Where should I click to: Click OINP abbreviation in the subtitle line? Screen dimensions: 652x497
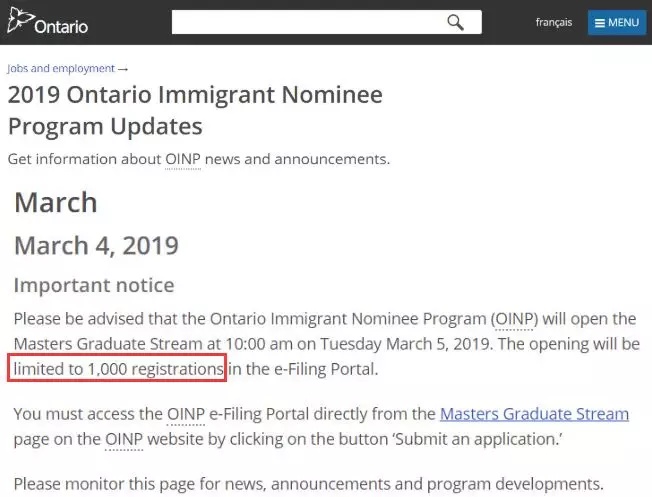coord(183,159)
